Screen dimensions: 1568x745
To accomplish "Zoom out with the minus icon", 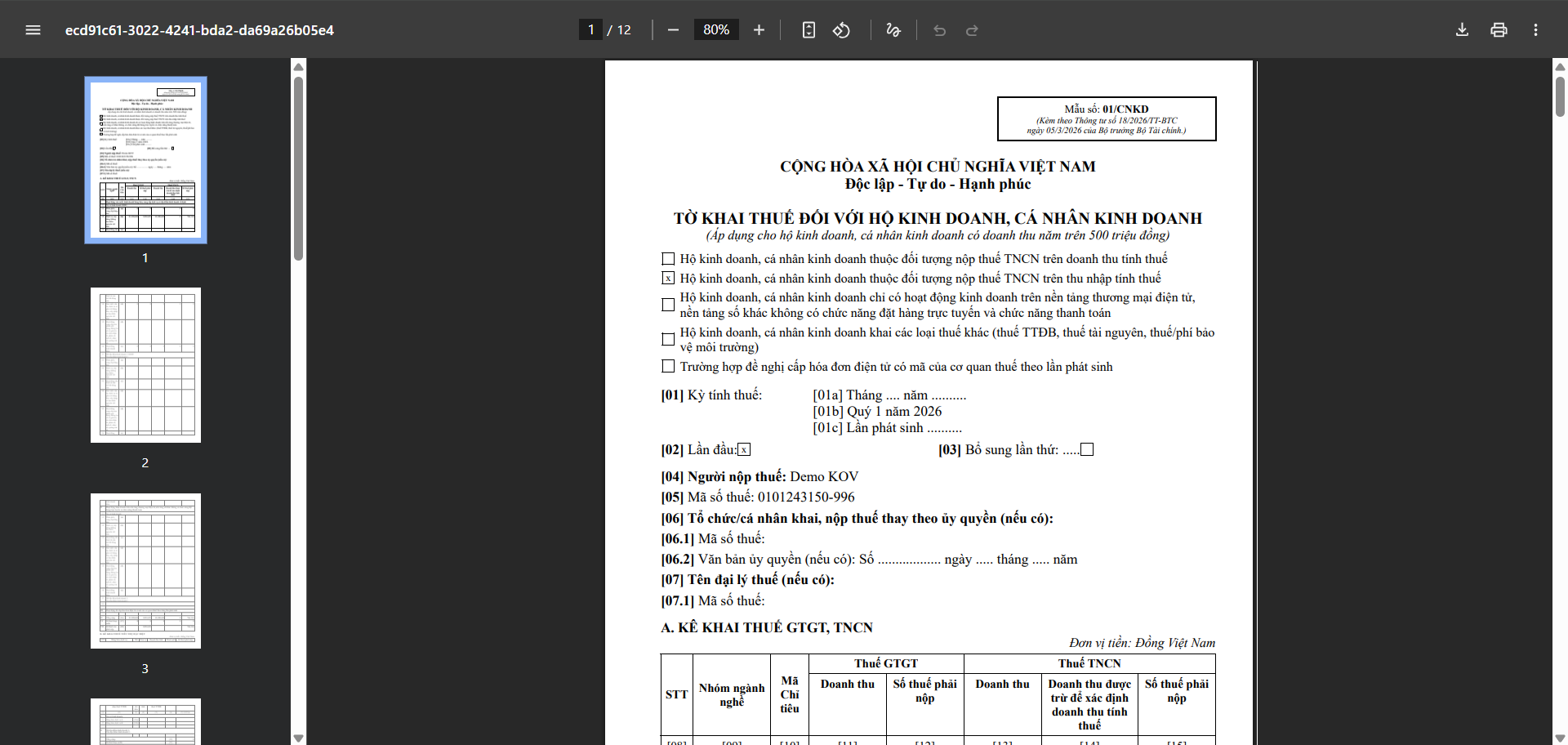I will pyautogui.click(x=673, y=30).
